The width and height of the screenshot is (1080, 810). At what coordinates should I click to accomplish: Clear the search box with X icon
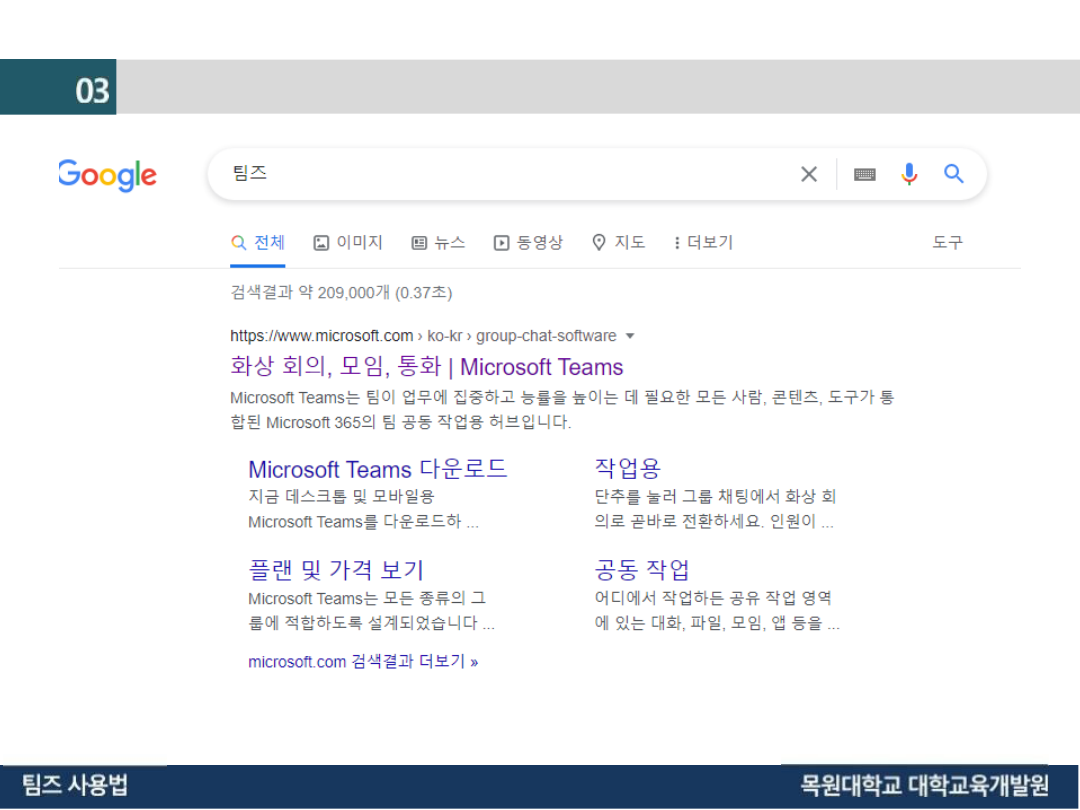809,175
